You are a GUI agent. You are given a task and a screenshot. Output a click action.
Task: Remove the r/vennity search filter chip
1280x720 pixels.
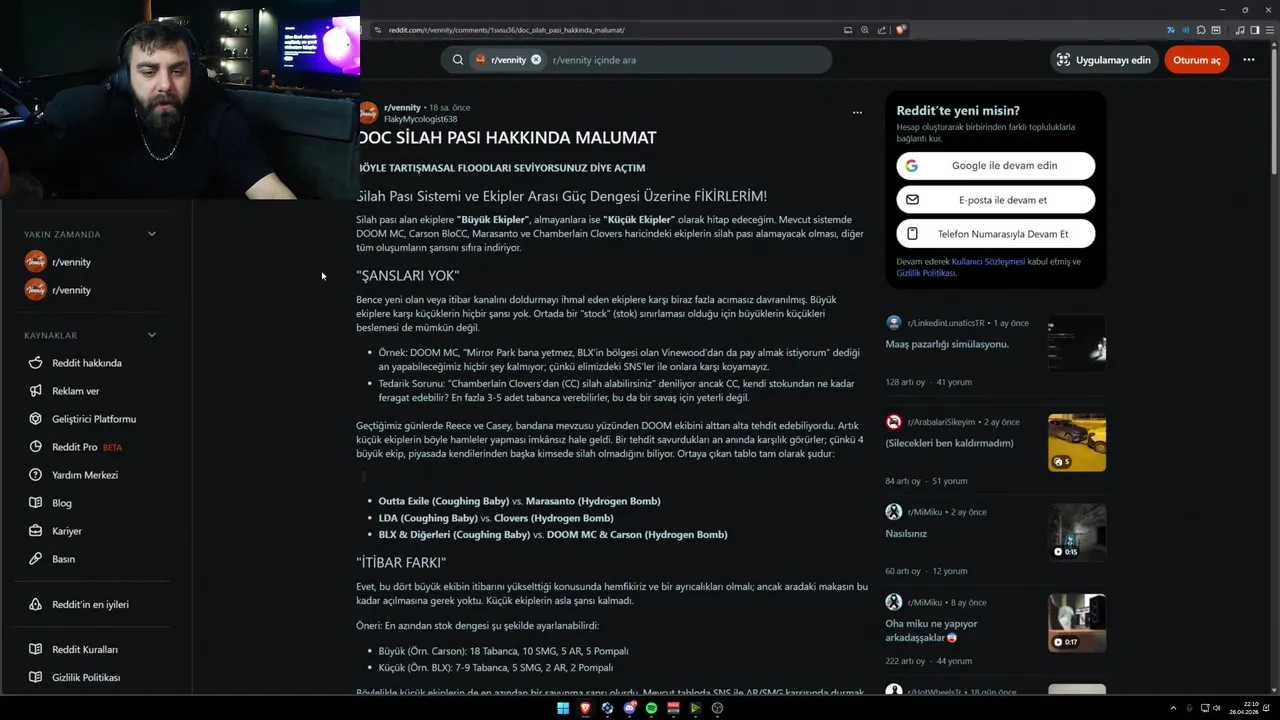(536, 60)
